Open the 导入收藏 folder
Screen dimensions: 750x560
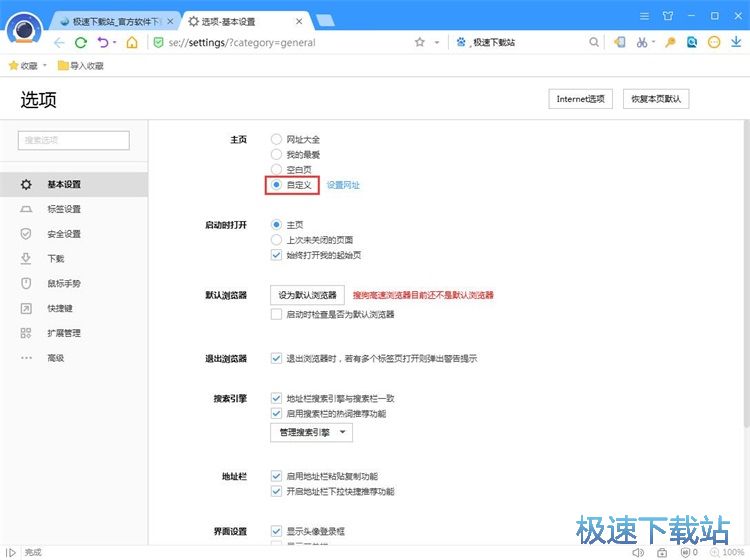coord(80,66)
